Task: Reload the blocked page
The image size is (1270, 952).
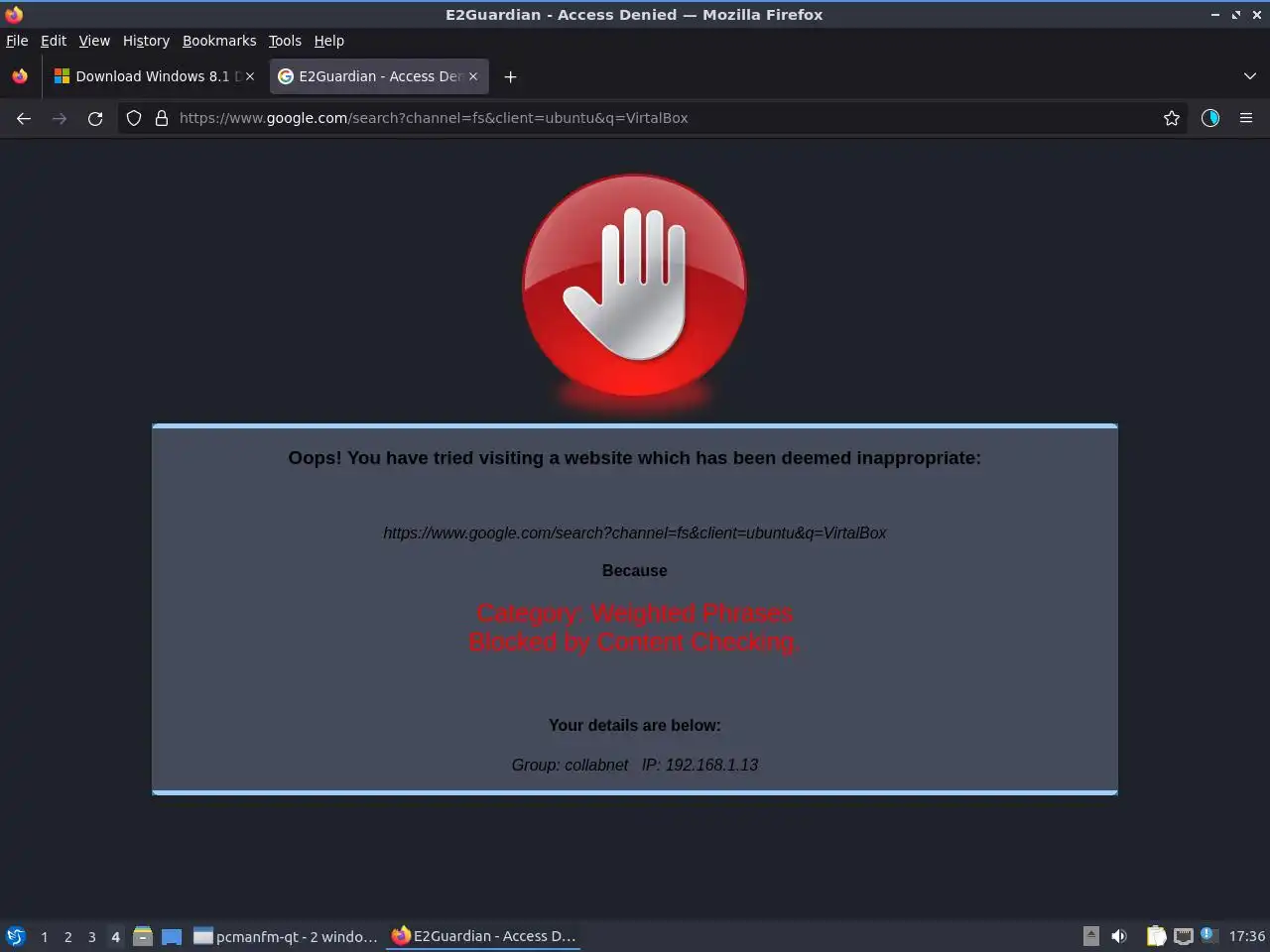Action: (95, 118)
